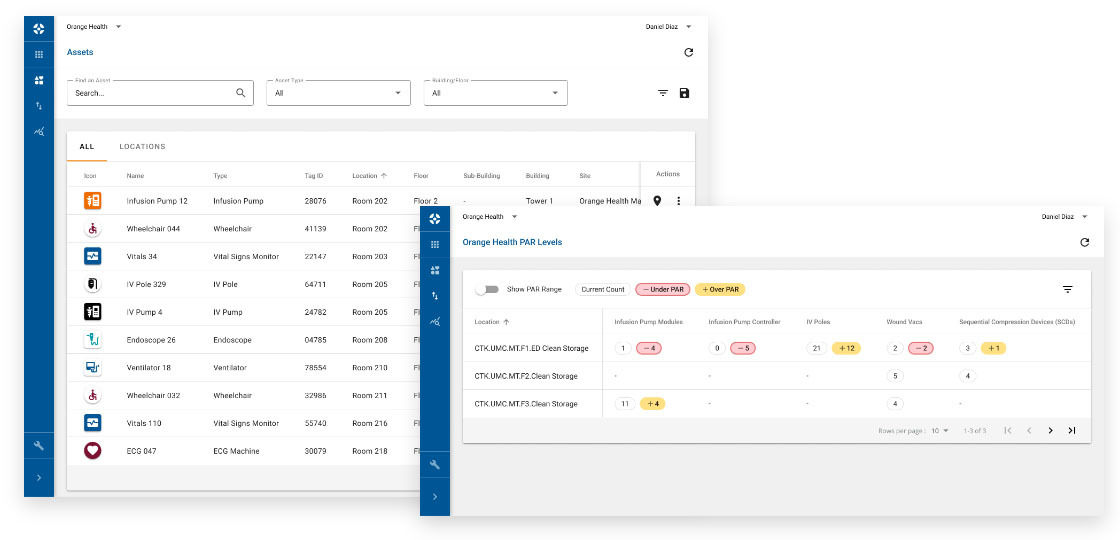Image resolution: width=1120 pixels, height=540 pixels.
Task: Click the Orange Health PAR Levels title
Action: (x=512, y=242)
